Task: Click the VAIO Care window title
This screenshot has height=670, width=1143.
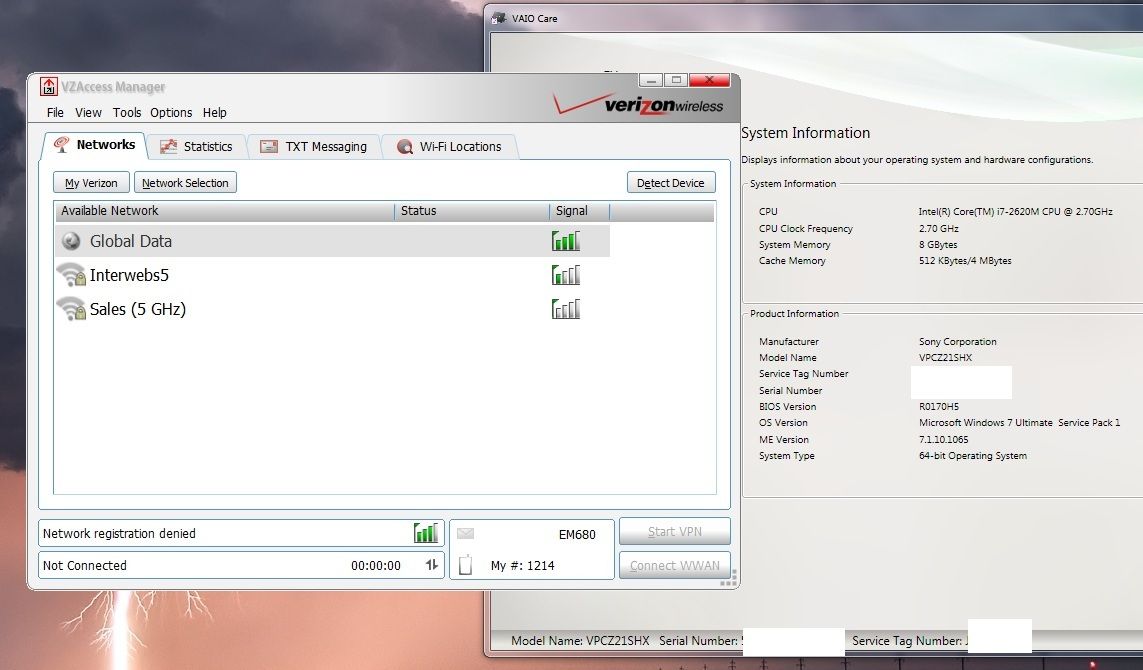Action: pos(534,18)
